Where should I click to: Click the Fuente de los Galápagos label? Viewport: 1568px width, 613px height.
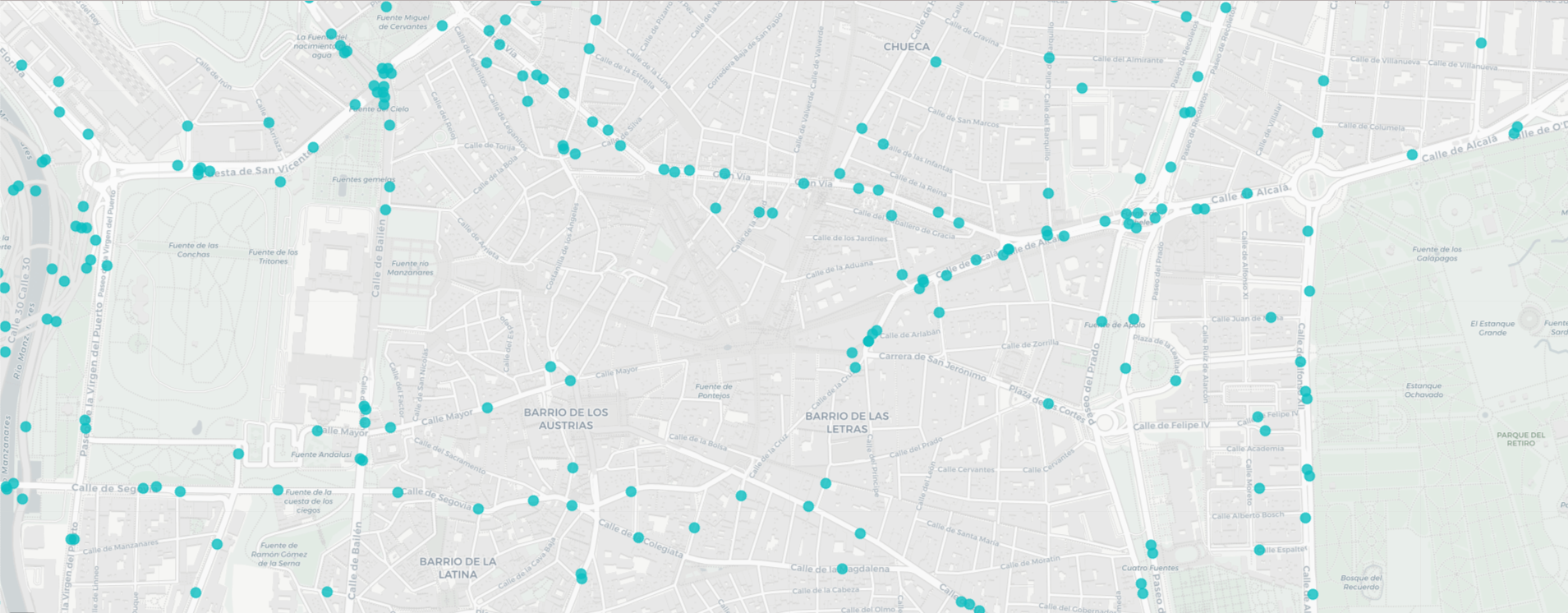pos(1437,253)
